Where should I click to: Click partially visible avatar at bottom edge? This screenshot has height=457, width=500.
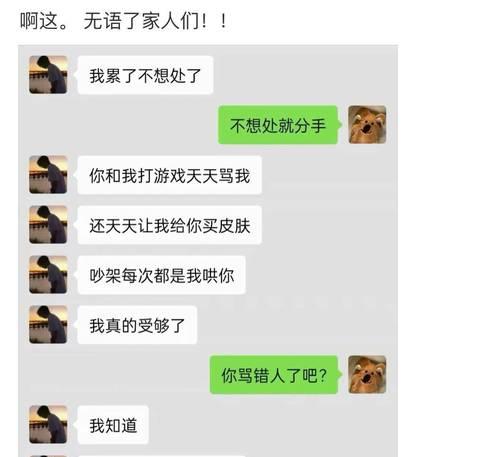(48, 456)
